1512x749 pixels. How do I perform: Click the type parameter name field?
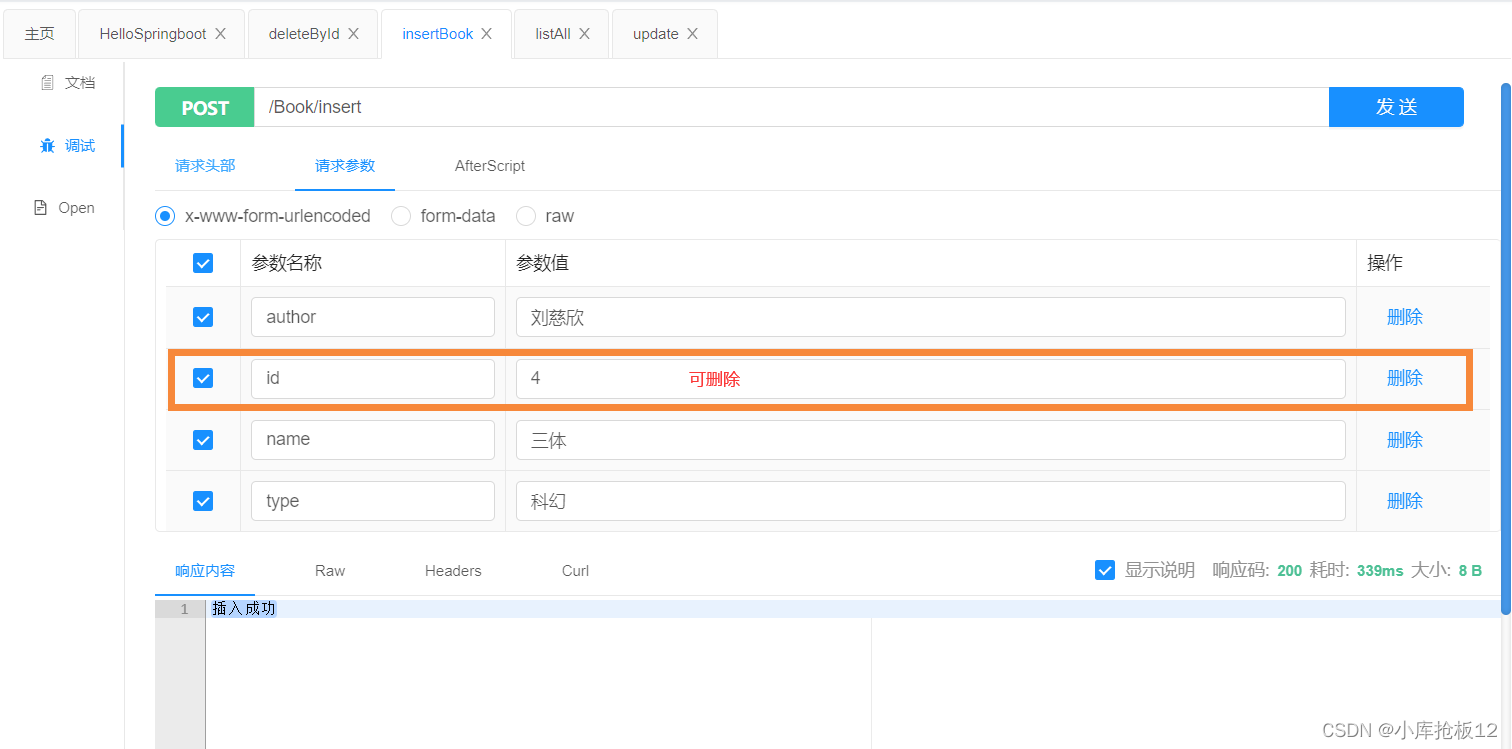click(x=373, y=501)
